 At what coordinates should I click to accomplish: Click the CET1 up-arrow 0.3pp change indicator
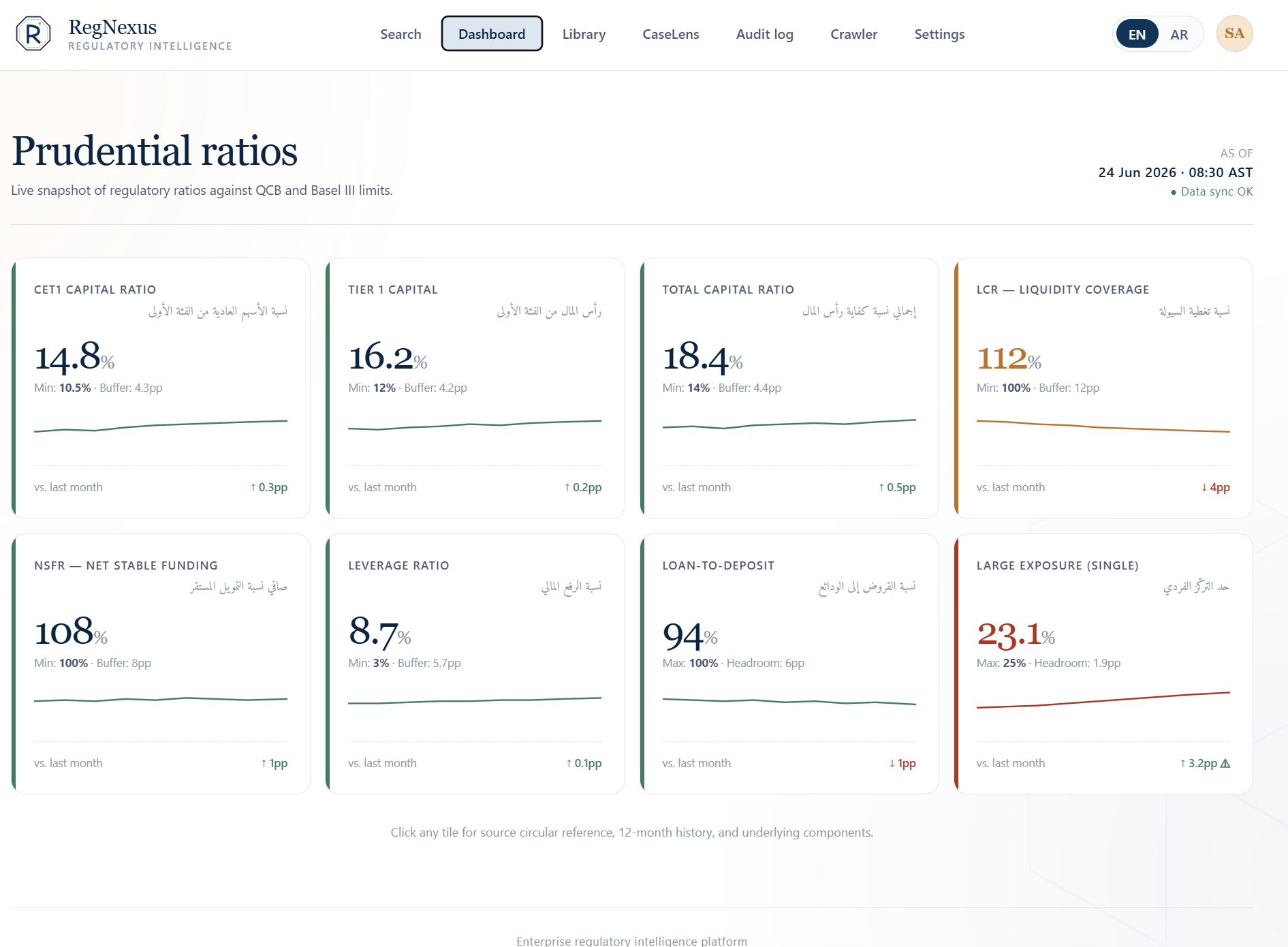tap(268, 487)
